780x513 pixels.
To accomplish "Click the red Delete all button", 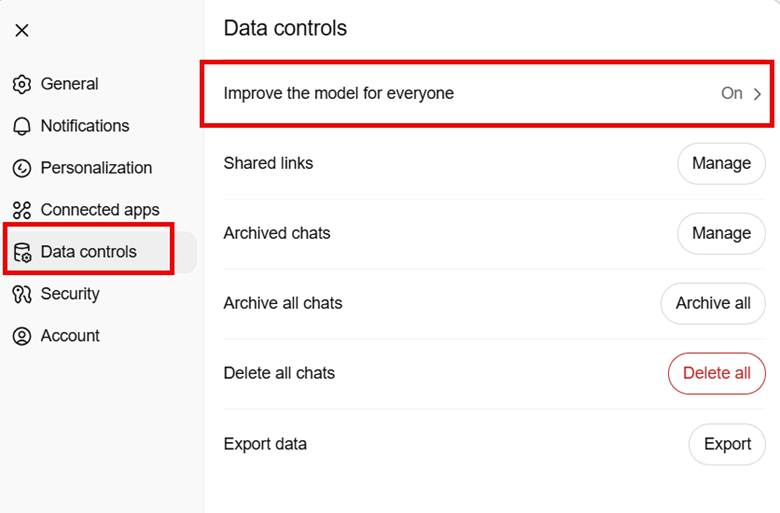I will tap(717, 373).
